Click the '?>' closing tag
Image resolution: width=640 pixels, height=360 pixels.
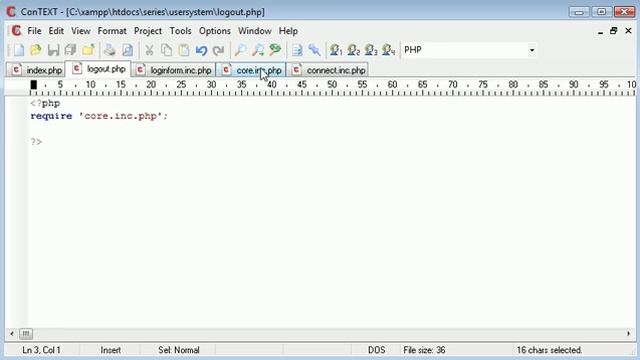coord(36,142)
